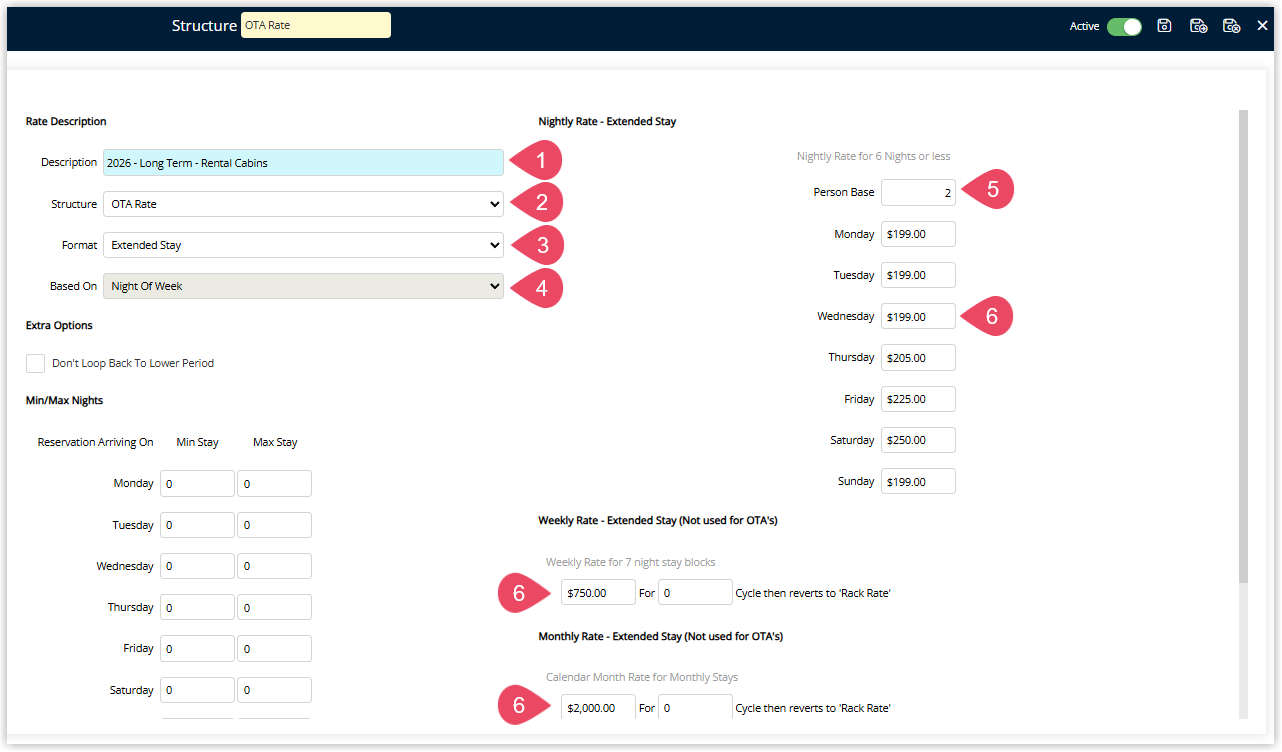The width and height of the screenshot is (1282, 752).
Task: Click Saturday Min Stay field
Action: click(x=197, y=690)
